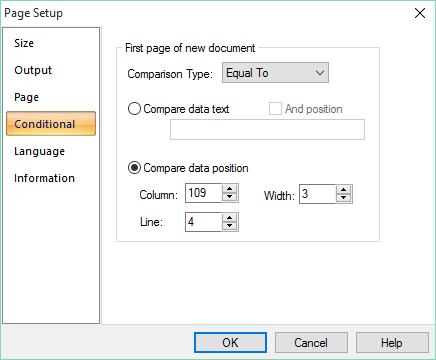Click the Column value field
This screenshot has width=436, height=360.
203,193
